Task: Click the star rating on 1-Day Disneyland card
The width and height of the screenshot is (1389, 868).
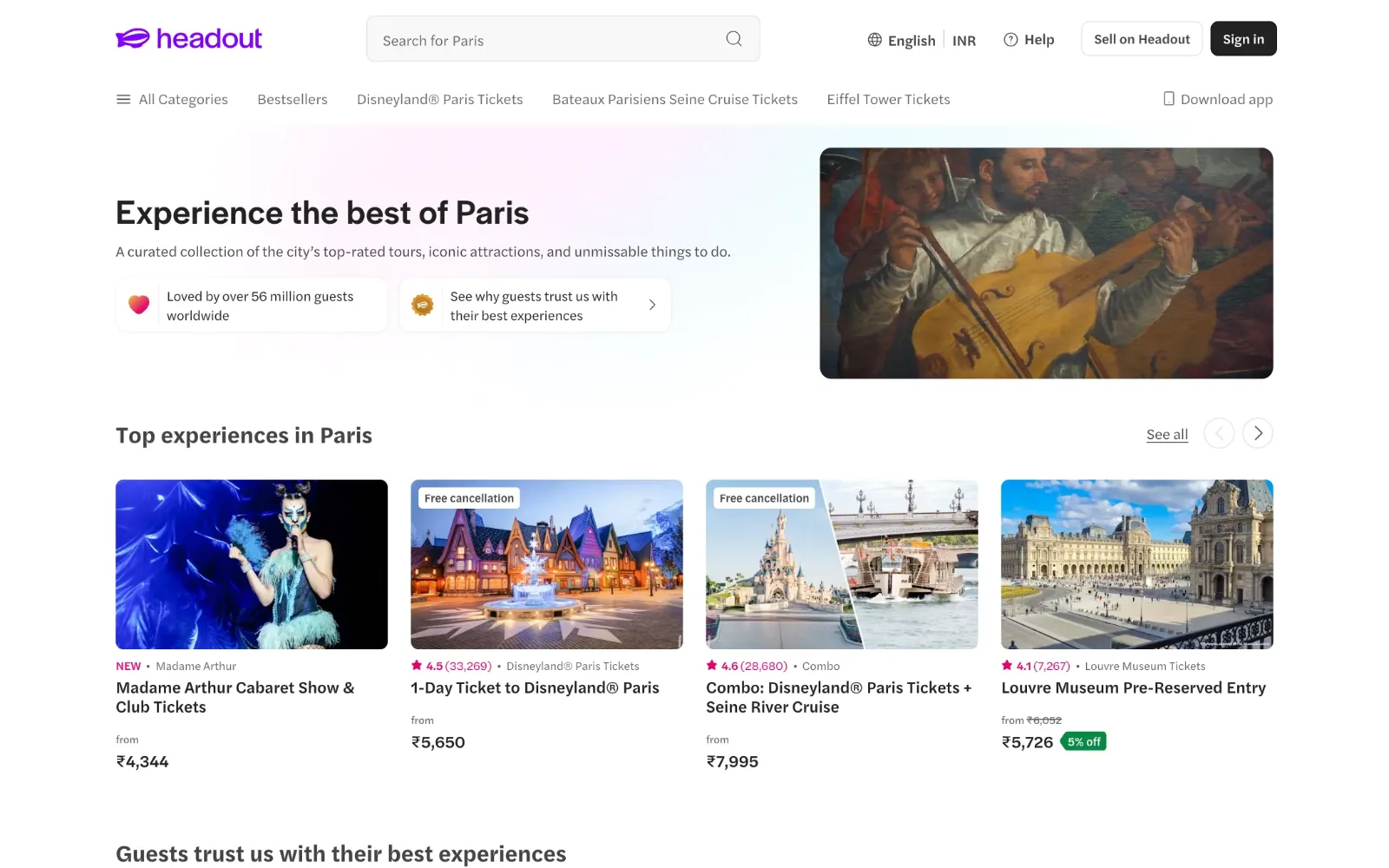Action: (x=451, y=667)
